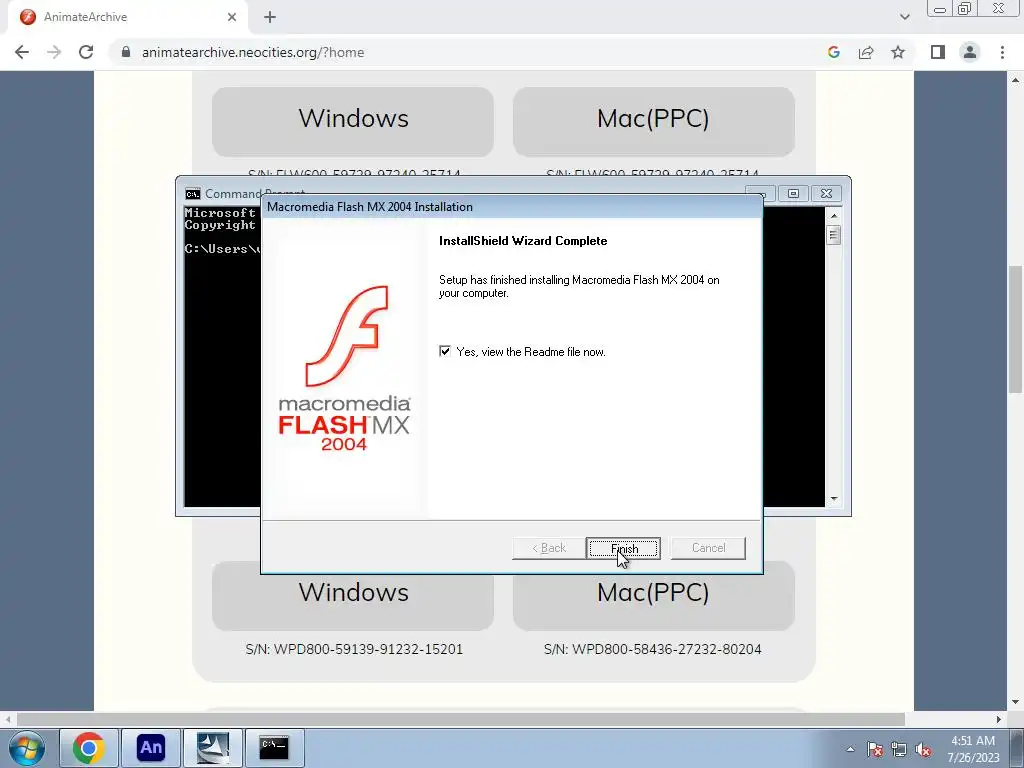
Task: Maximize the Command Prompt window
Action: [x=793, y=193]
